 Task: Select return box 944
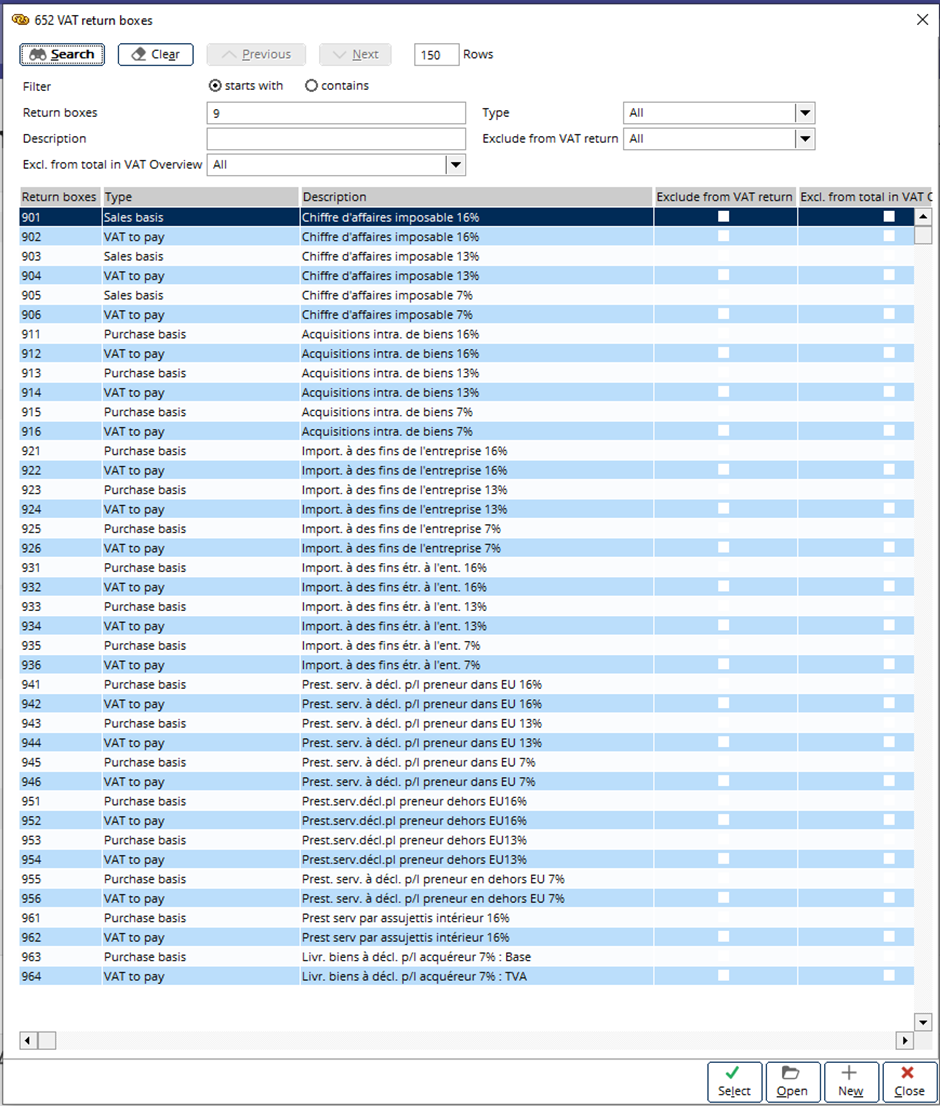[467, 743]
